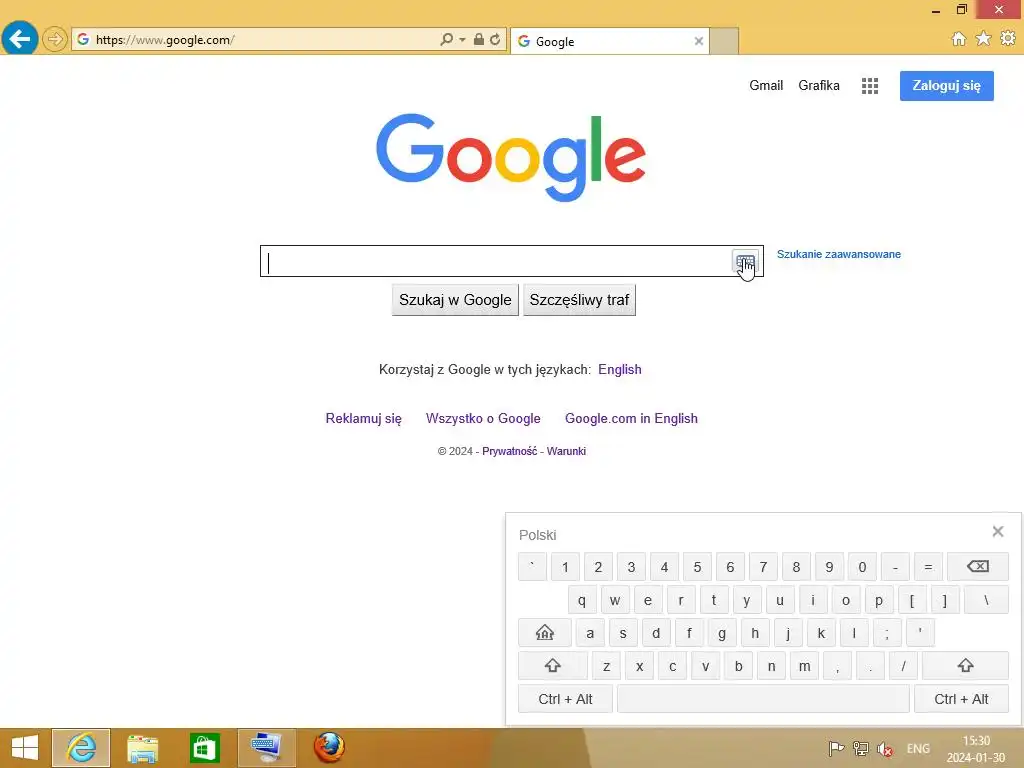Click the padlock security icon in address bar
Viewport: 1024px width, 768px height.
click(479, 40)
